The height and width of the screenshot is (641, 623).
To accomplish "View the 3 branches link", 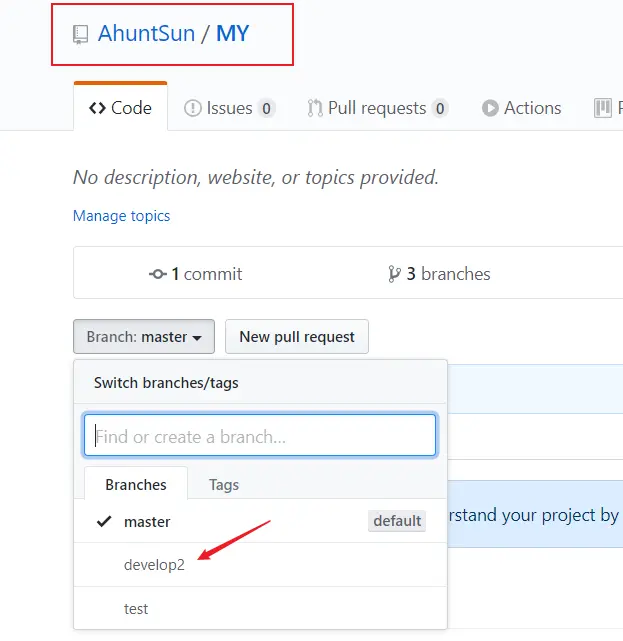I will click(439, 274).
